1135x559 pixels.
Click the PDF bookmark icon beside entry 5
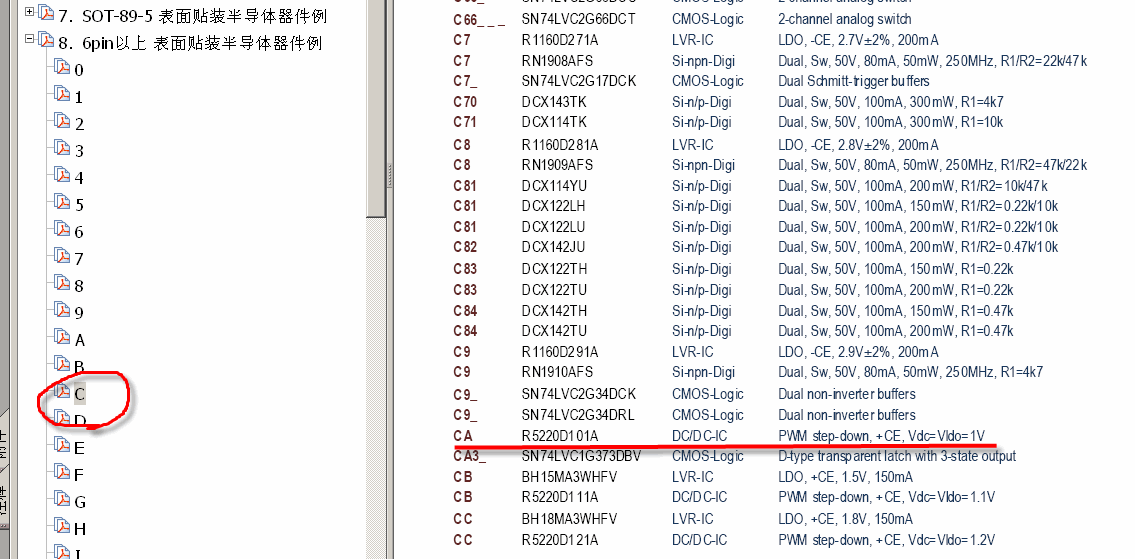point(62,203)
